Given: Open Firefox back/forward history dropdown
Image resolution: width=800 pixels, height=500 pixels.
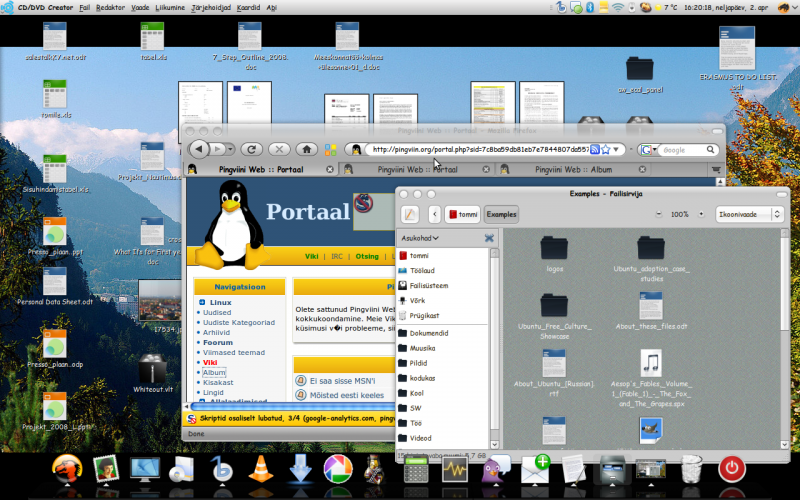Looking at the screenshot, I should point(231,149).
